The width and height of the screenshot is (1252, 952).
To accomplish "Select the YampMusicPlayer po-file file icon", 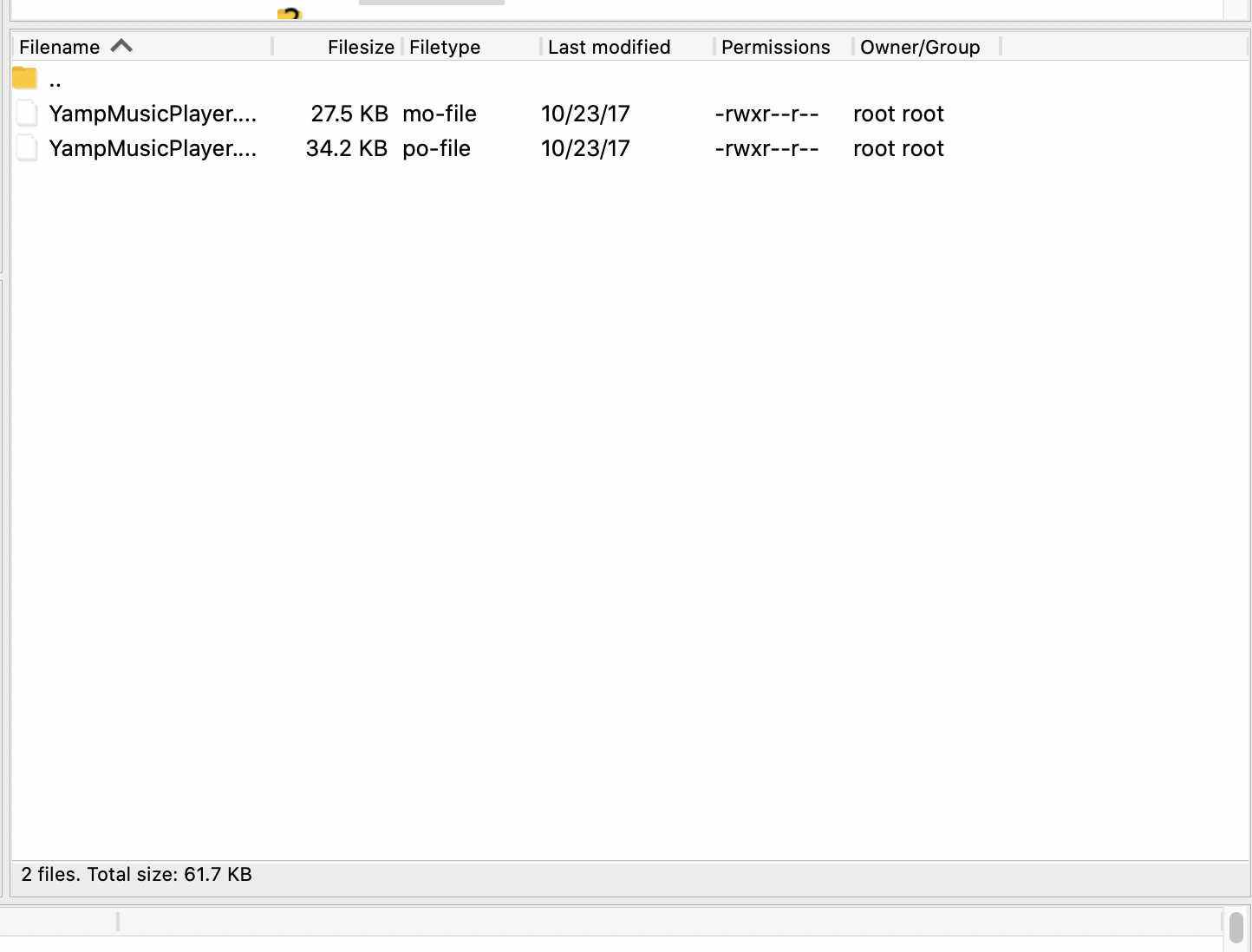I will (x=27, y=148).
